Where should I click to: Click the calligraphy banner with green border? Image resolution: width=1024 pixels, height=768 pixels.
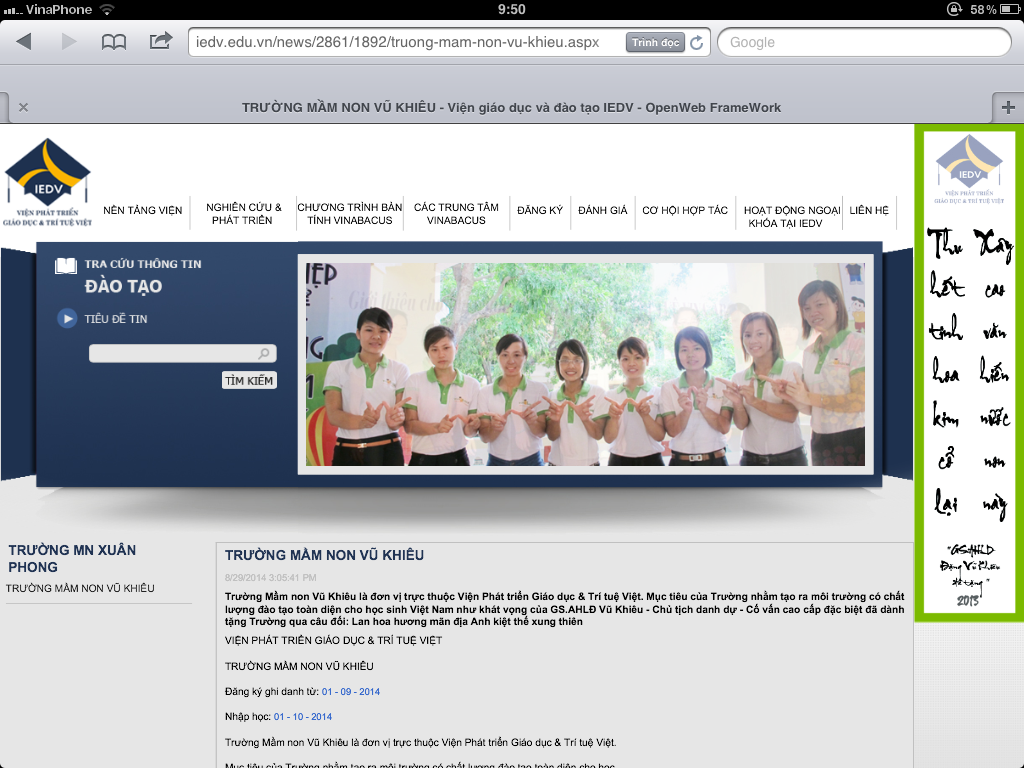point(969,372)
